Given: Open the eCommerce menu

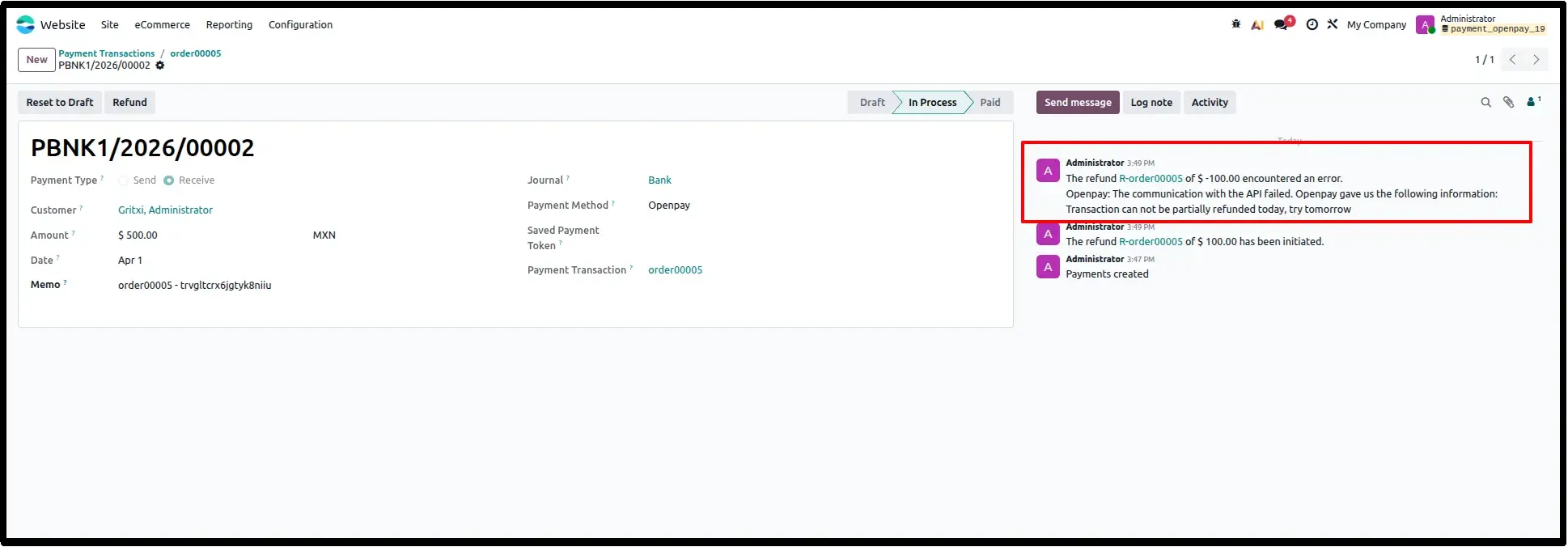Looking at the screenshot, I should point(162,25).
